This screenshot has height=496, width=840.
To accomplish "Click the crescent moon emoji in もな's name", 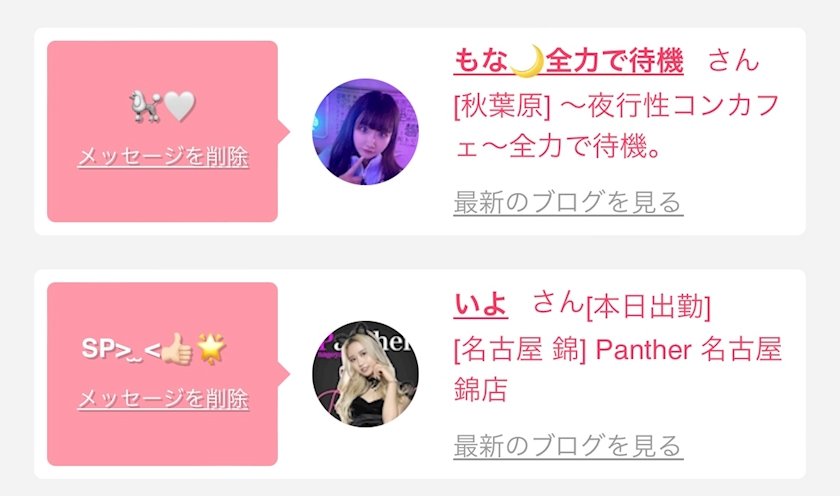I will (x=526, y=61).
